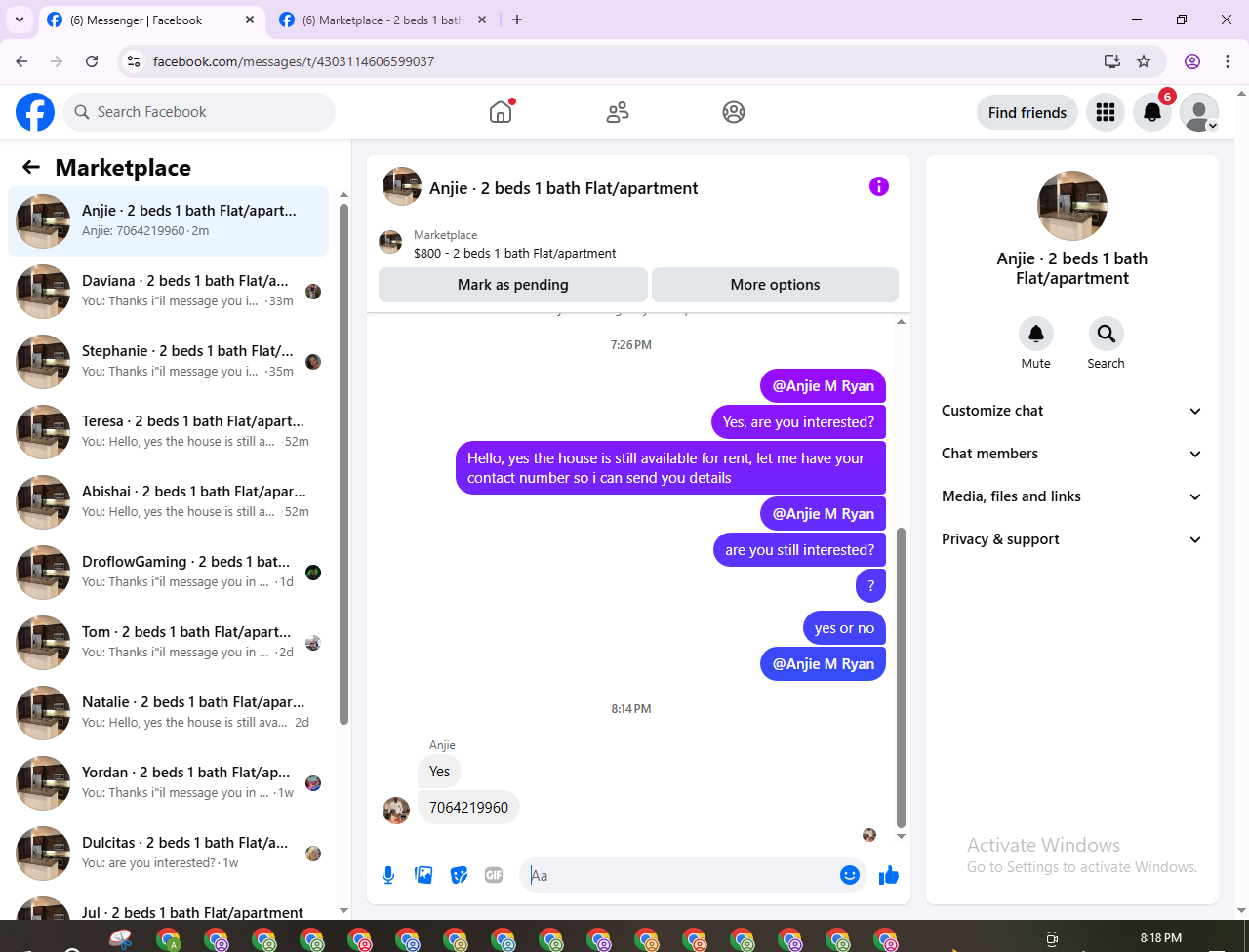This screenshot has width=1249, height=952.
Task: Open the Natalie conversation
Action: point(169,713)
